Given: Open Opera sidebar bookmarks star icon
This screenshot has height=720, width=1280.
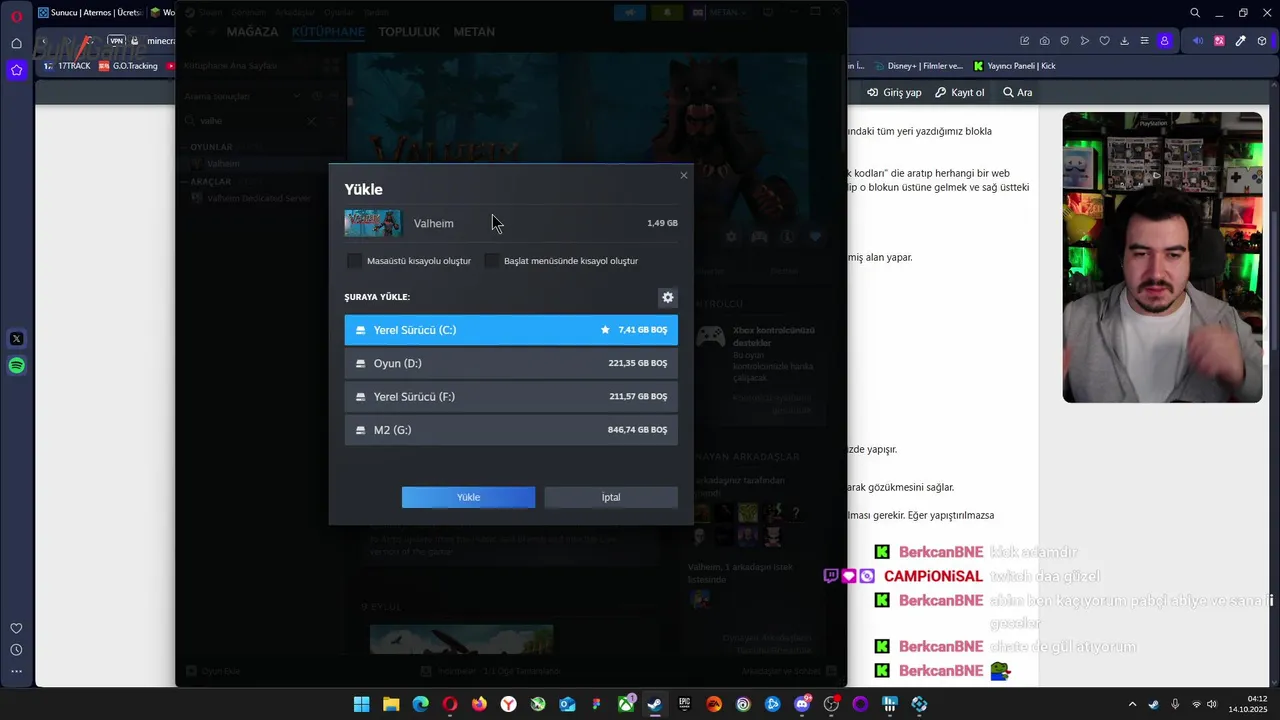Looking at the screenshot, I should tap(16, 70).
